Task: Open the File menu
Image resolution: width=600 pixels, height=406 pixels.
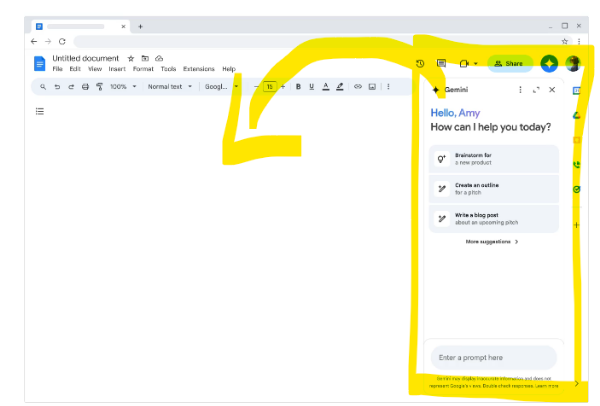Action: [x=57, y=69]
